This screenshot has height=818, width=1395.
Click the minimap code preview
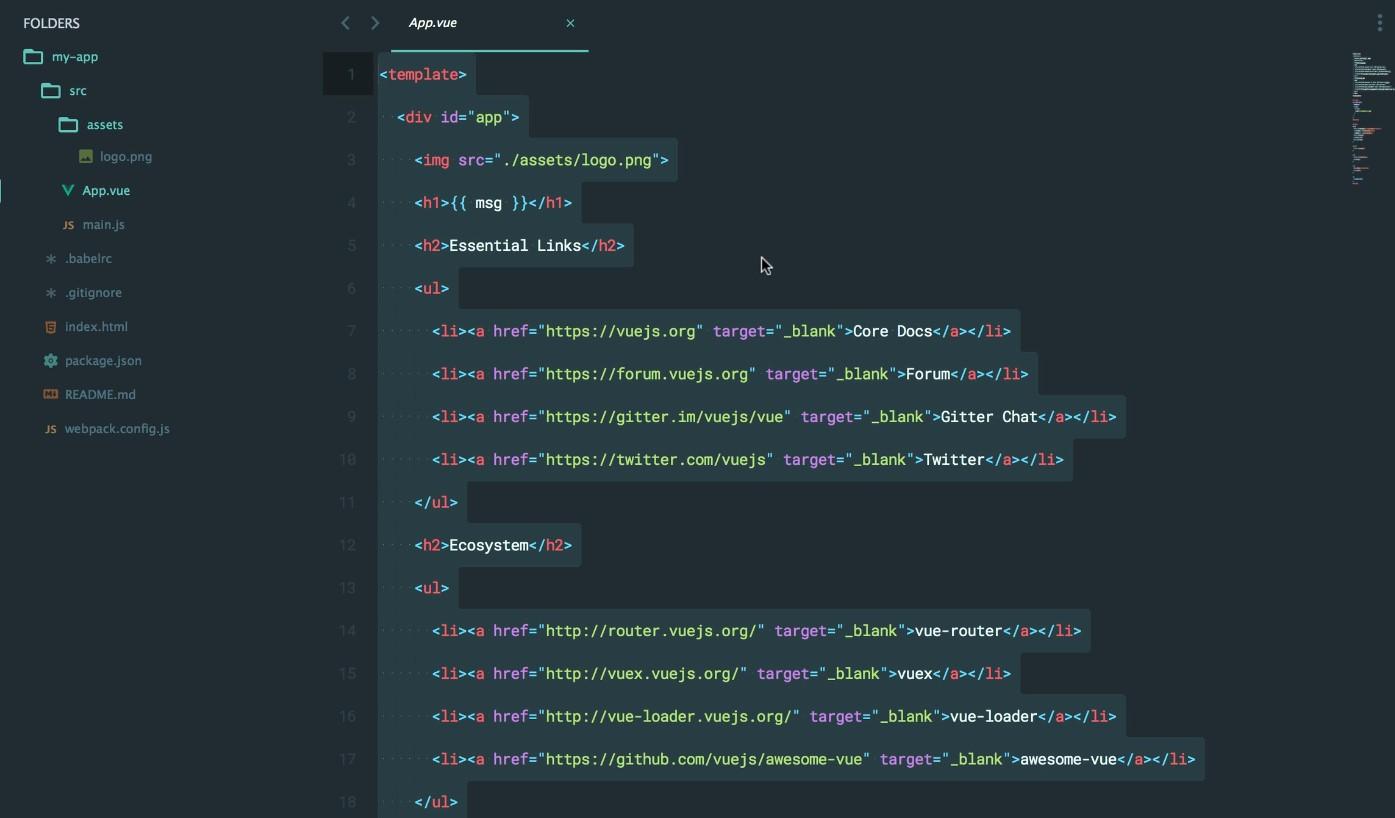[x=1372, y=118]
